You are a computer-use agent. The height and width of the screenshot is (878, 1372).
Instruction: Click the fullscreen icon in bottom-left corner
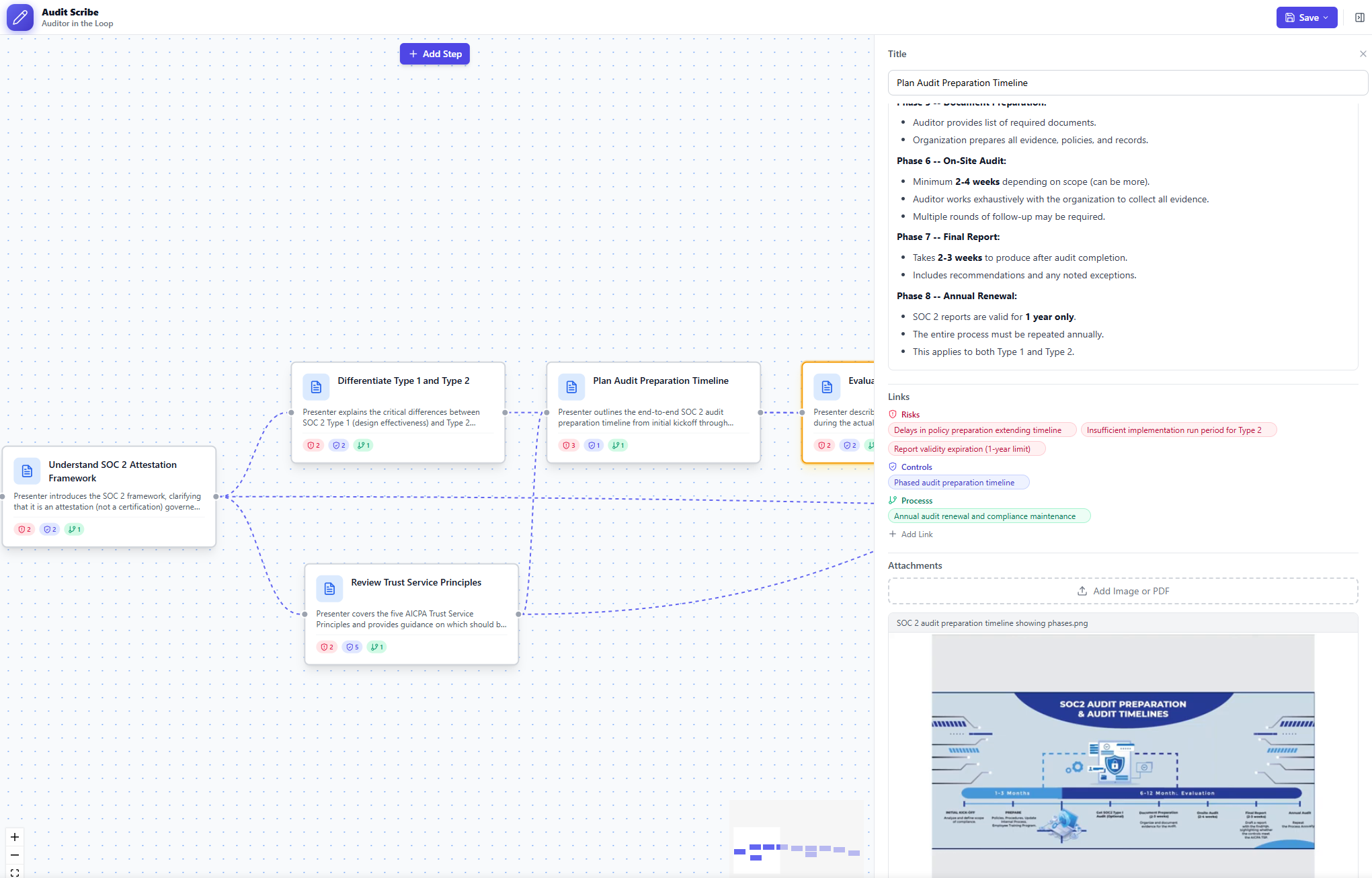[x=14, y=871]
